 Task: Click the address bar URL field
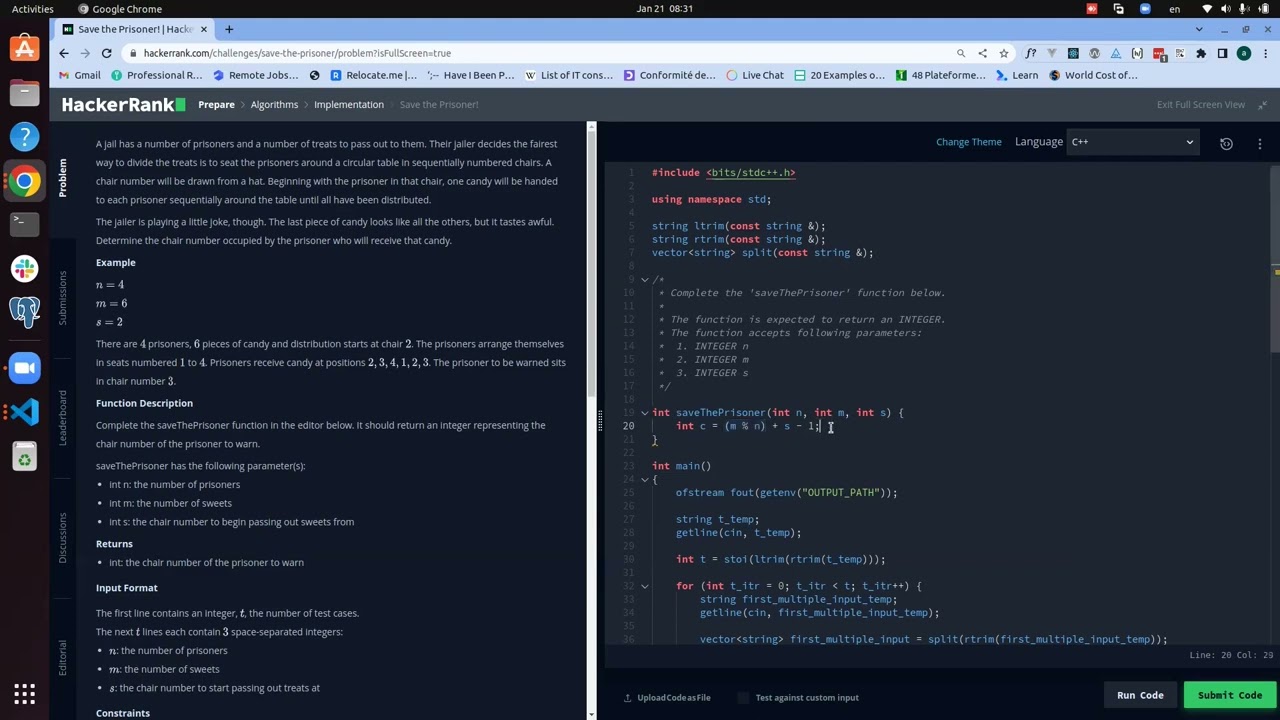coord(540,53)
